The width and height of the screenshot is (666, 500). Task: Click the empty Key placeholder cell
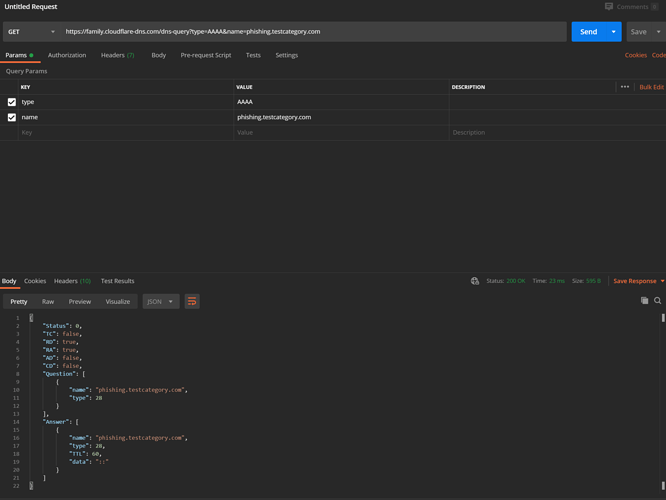(126, 133)
